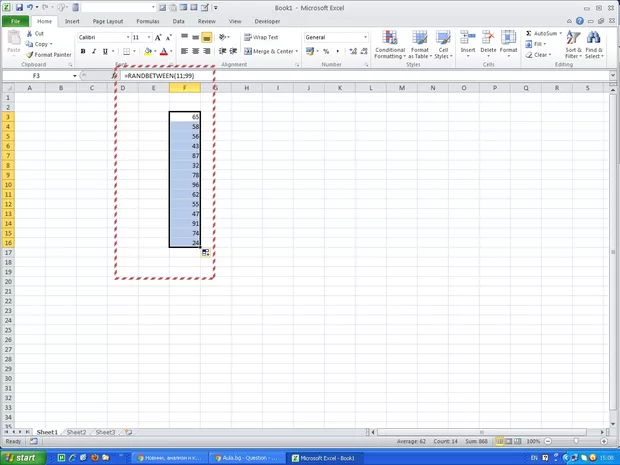The image size is (620, 465).
Task: Open the Name Box dropdown arrow
Action: [x=74, y=76]
